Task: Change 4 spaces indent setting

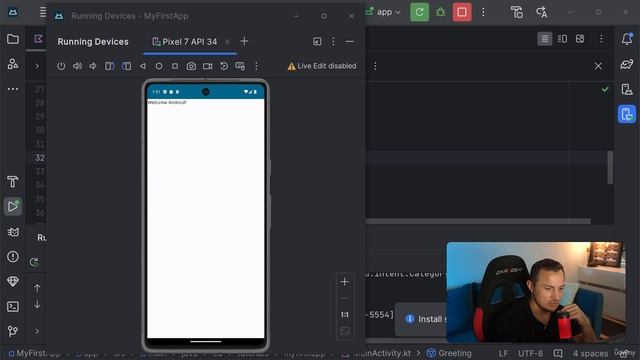Action: 590,353
